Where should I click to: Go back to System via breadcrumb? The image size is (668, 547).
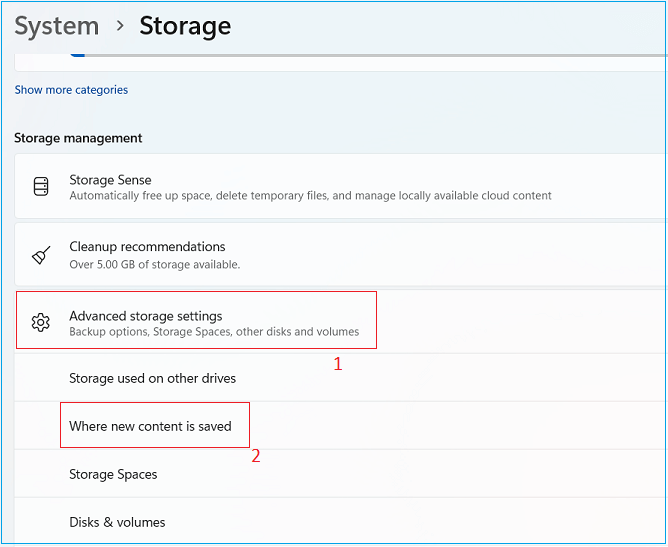coord(56,26)
